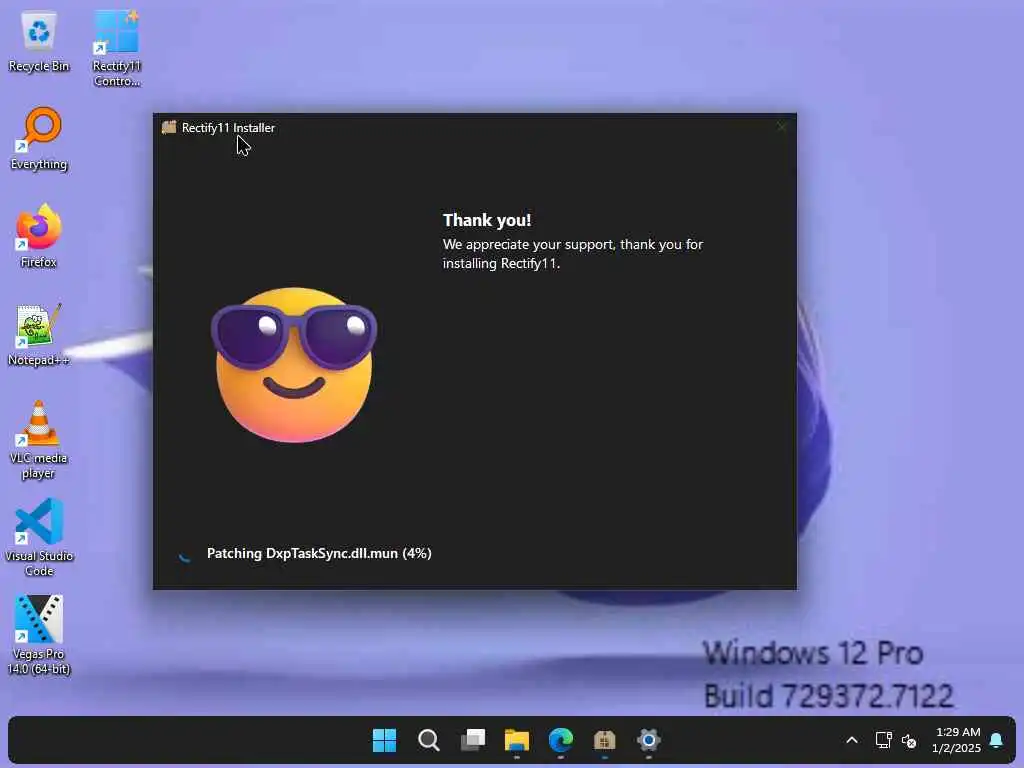Screen dimensions: 1024x768
Task: Click the sunglasses emoji image
Action: coord(294,364)
